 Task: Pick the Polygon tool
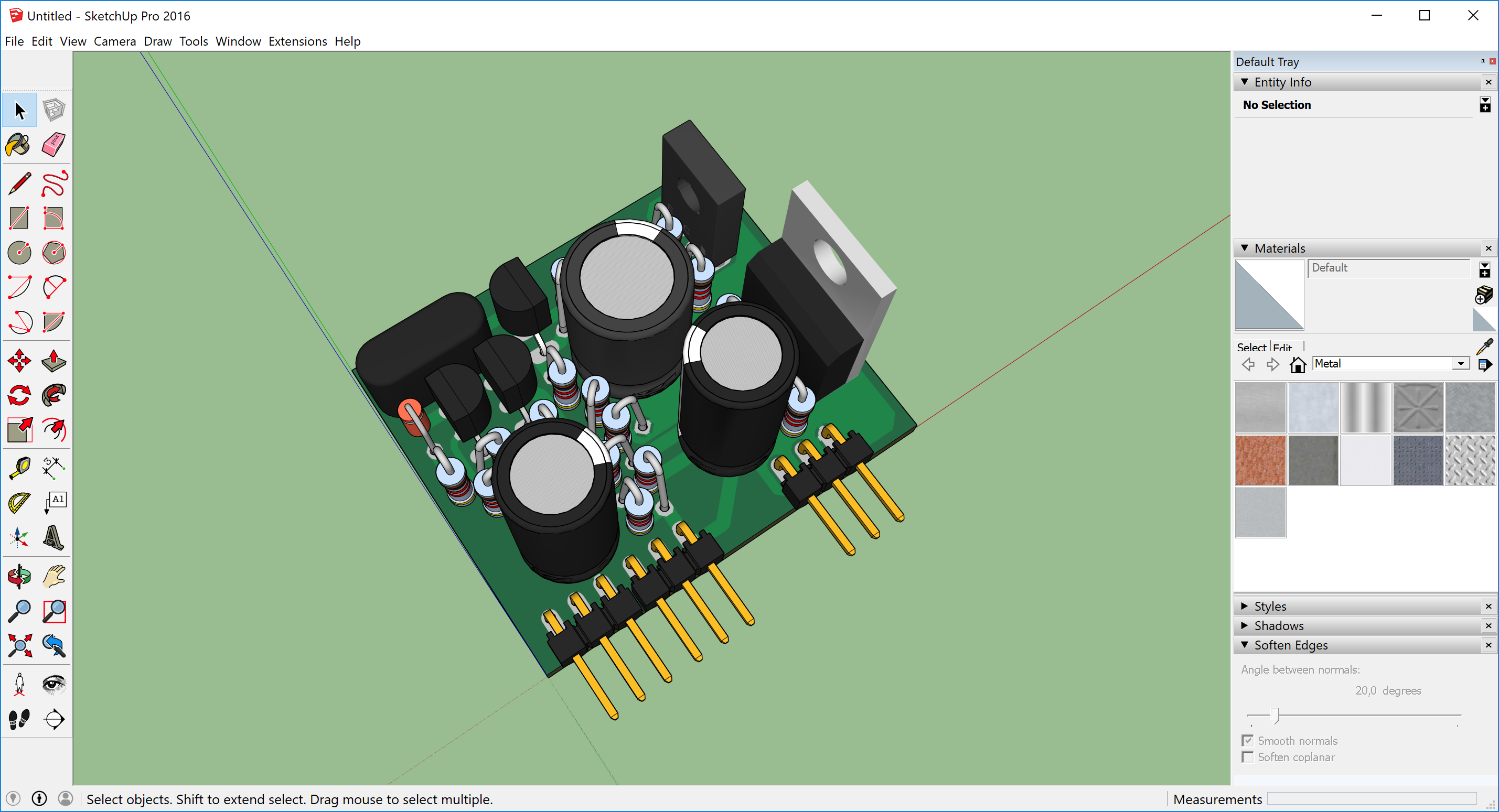tap(53, 253)
